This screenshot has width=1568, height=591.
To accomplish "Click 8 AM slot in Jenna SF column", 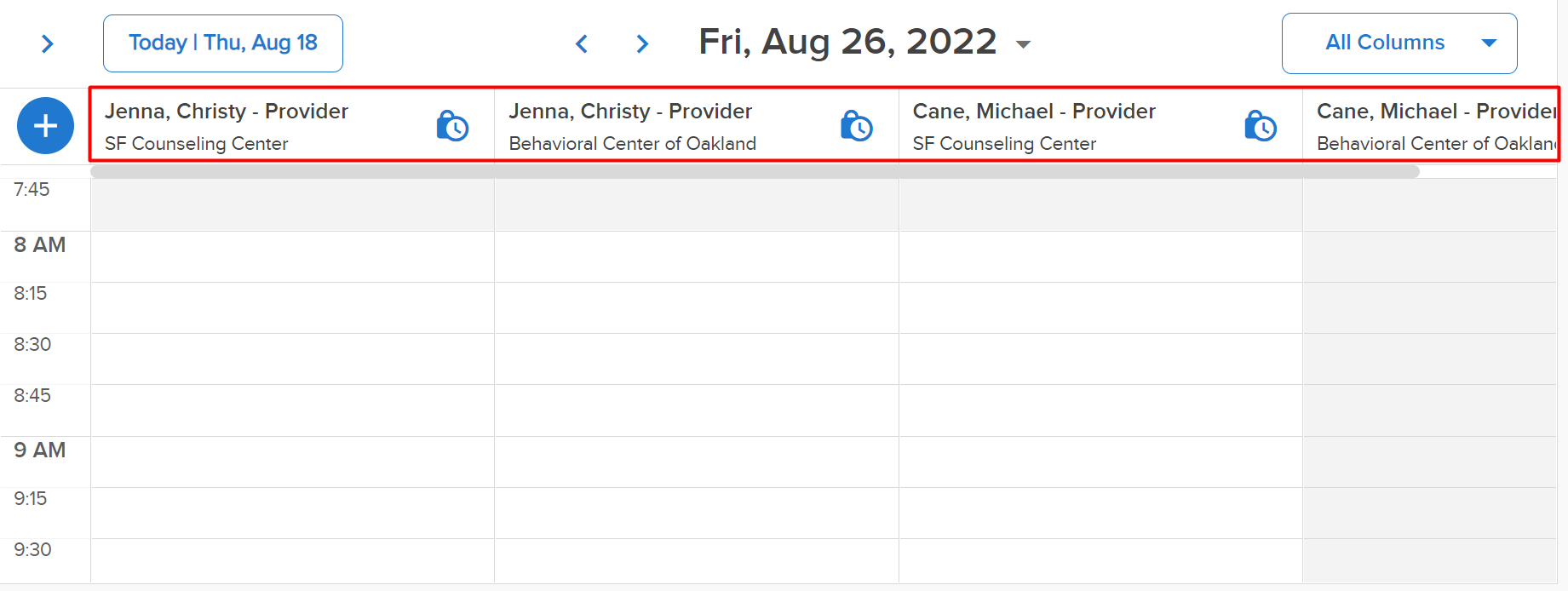I will (292, 256).
